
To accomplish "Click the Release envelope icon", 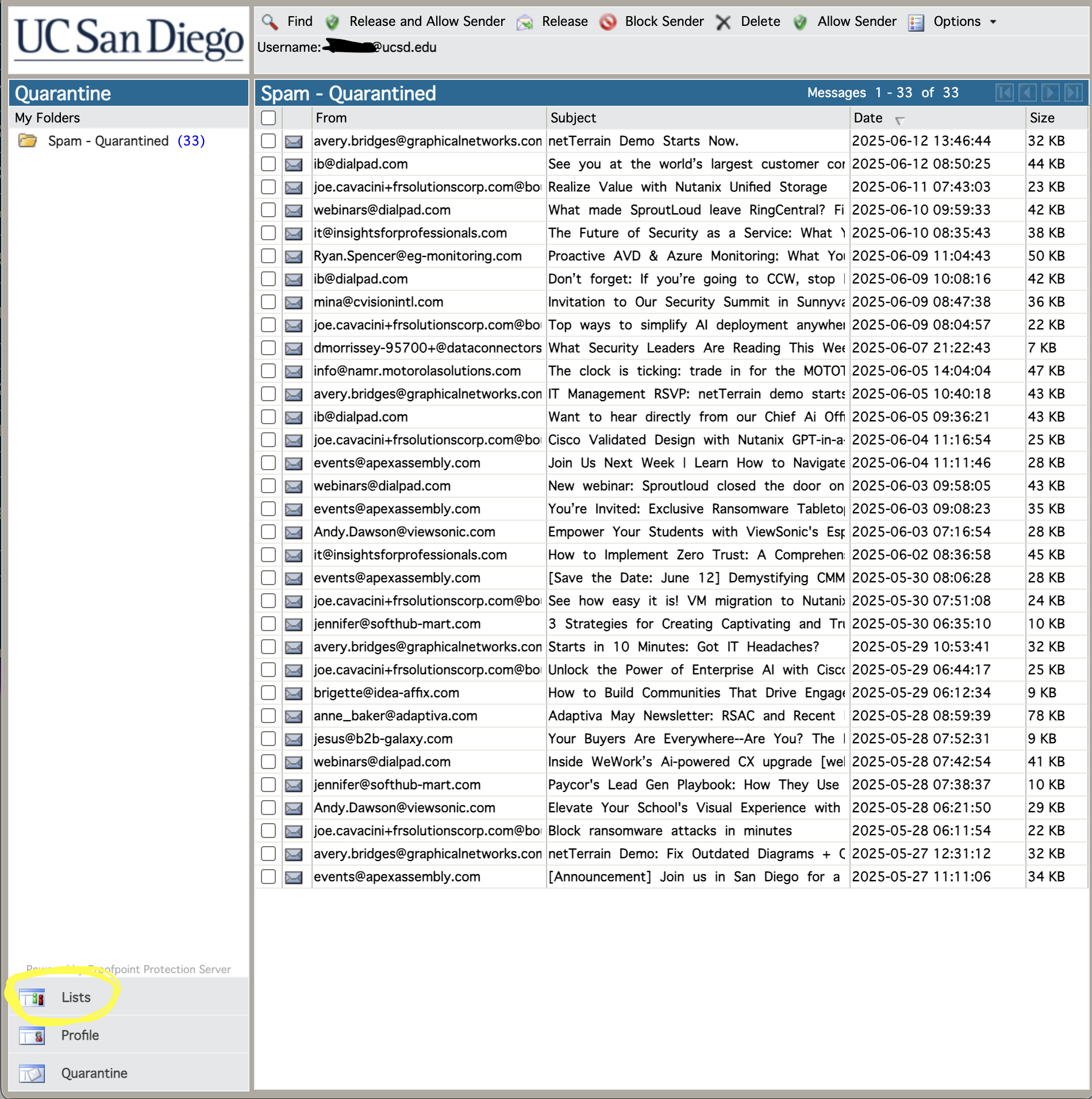I will 525,22.
